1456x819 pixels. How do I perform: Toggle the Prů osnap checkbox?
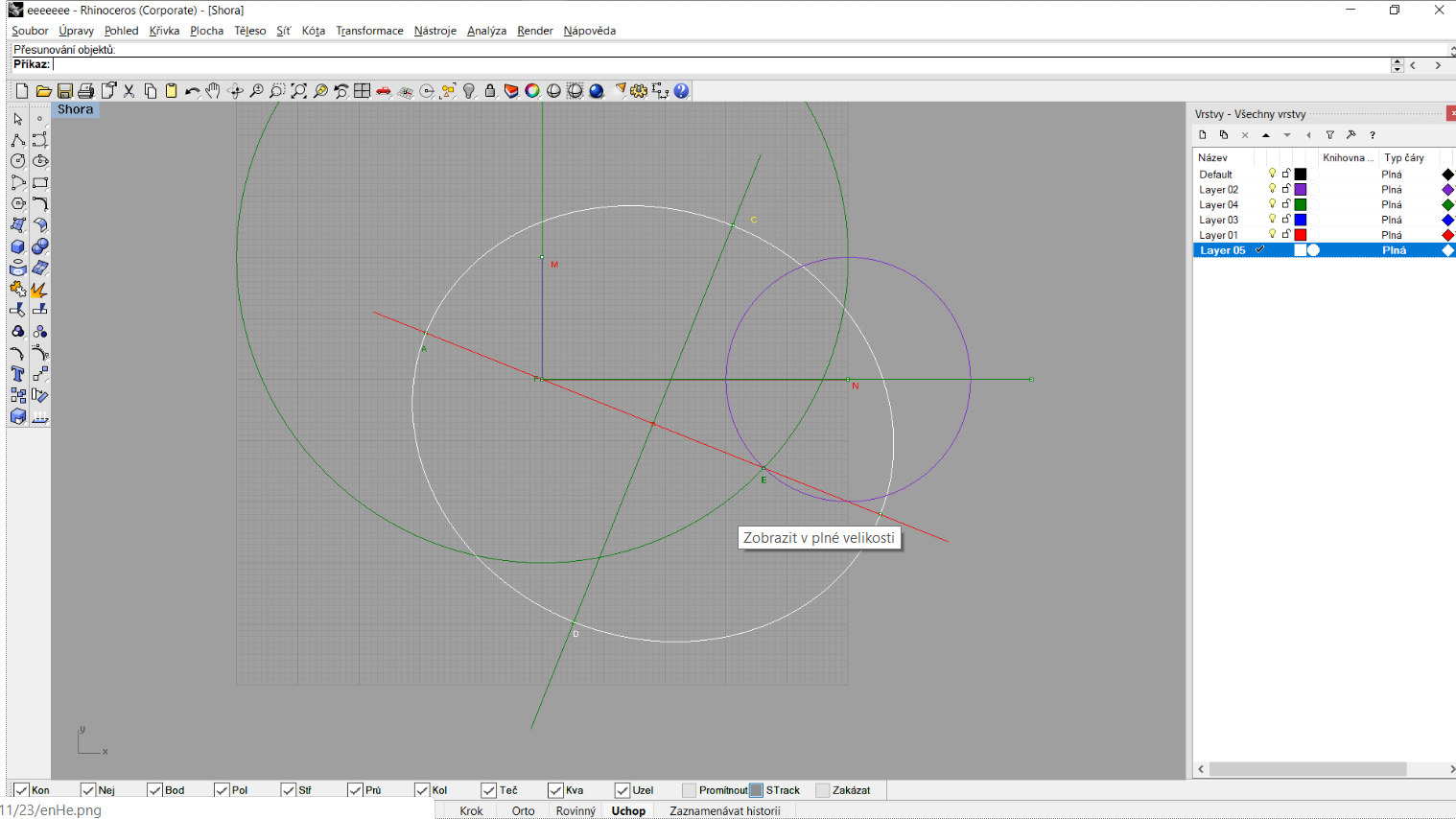pos(355,790)
